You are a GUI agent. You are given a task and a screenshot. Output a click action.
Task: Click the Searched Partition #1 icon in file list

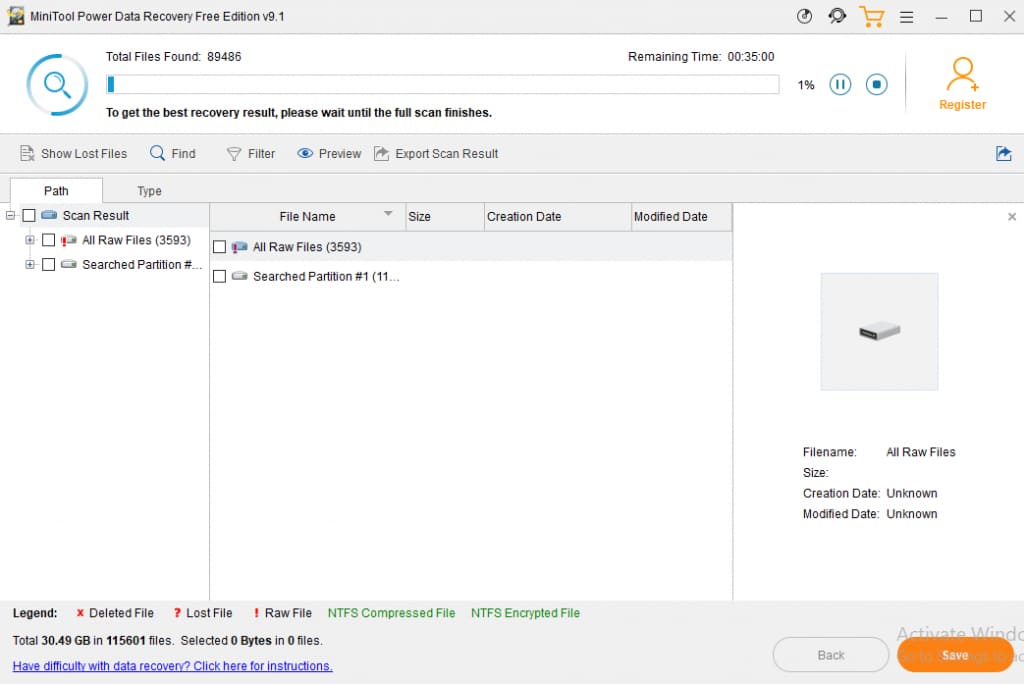click(240, 276)
